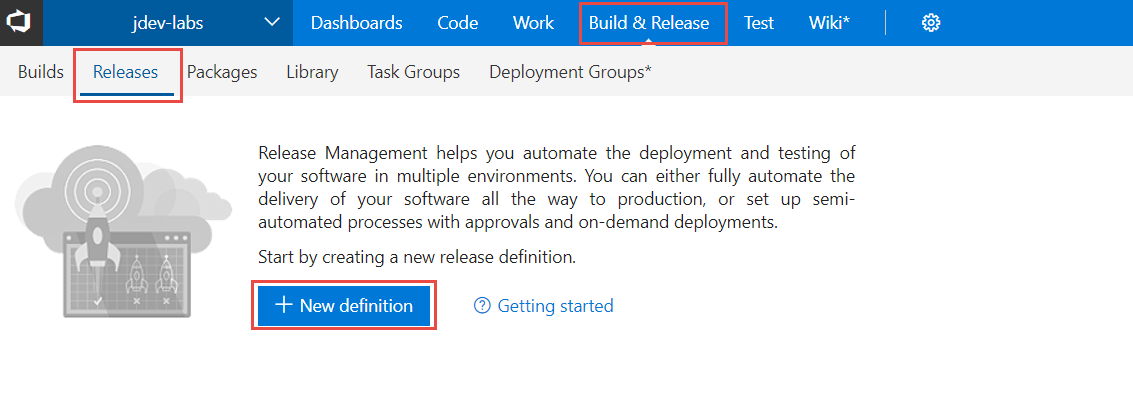Screen dimensions: 1133x409
Task: Click the Visual Studio Team Services logo
Action: click(x=16, y=22)
